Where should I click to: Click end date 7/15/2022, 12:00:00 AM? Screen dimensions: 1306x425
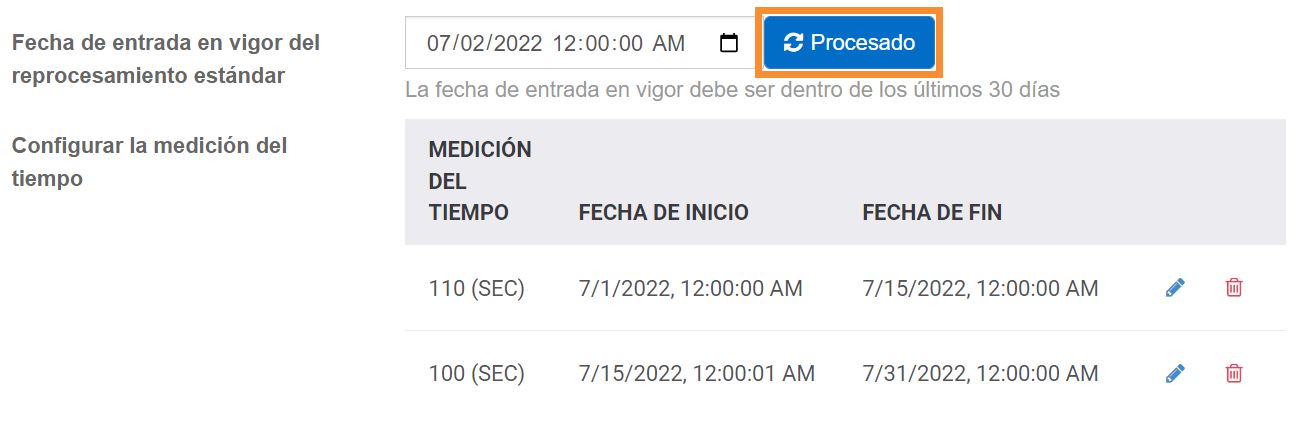[x=980, y=289]
